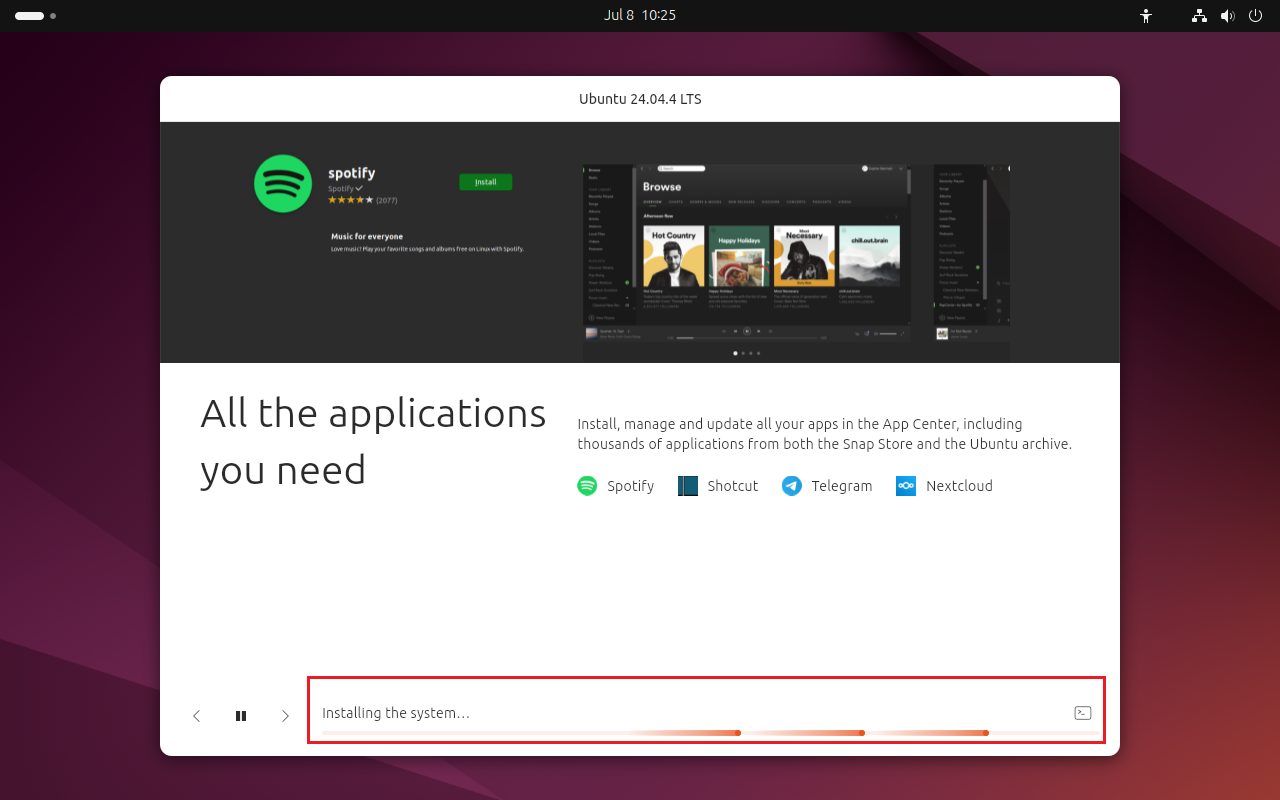Click the 'Ubuntu 24.04.4 LTS' window title

pyautogui.click(x=640, y=99)
